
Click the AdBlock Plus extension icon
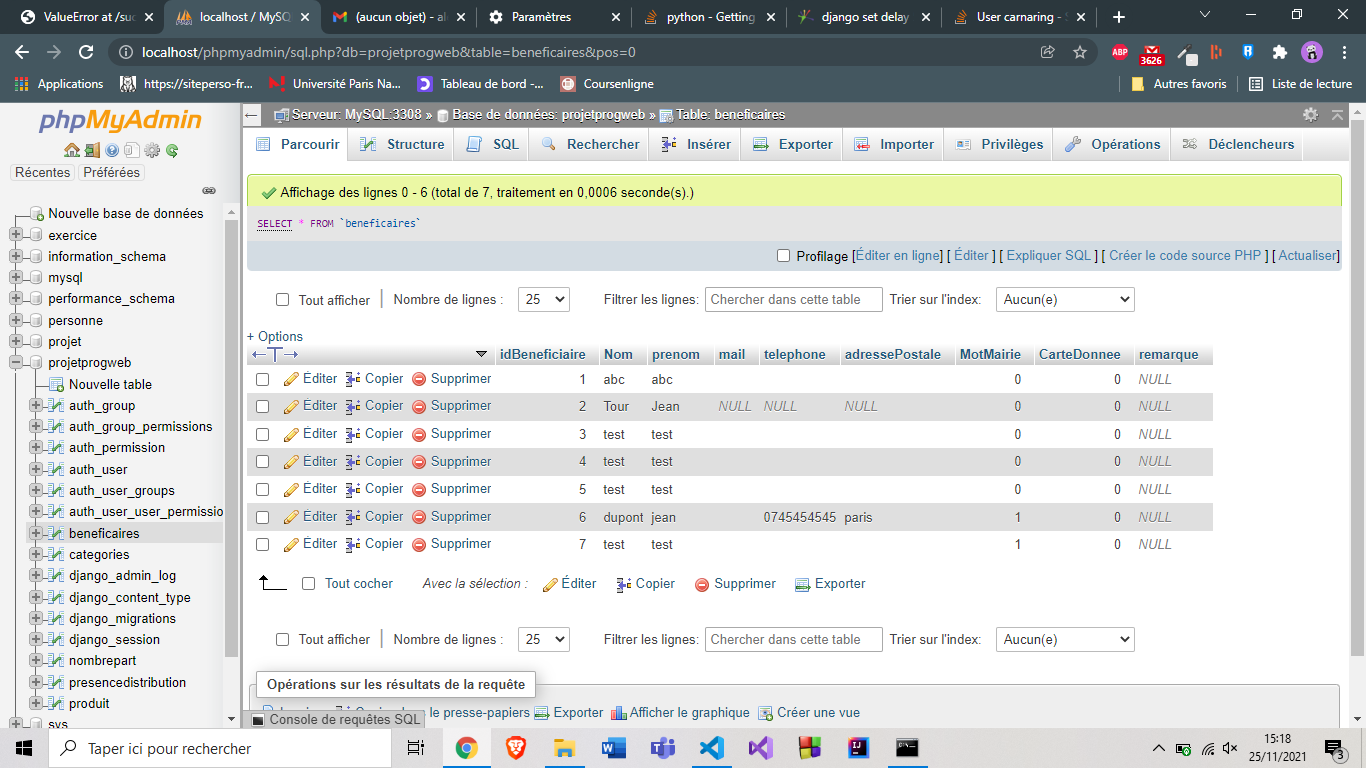1119,52
